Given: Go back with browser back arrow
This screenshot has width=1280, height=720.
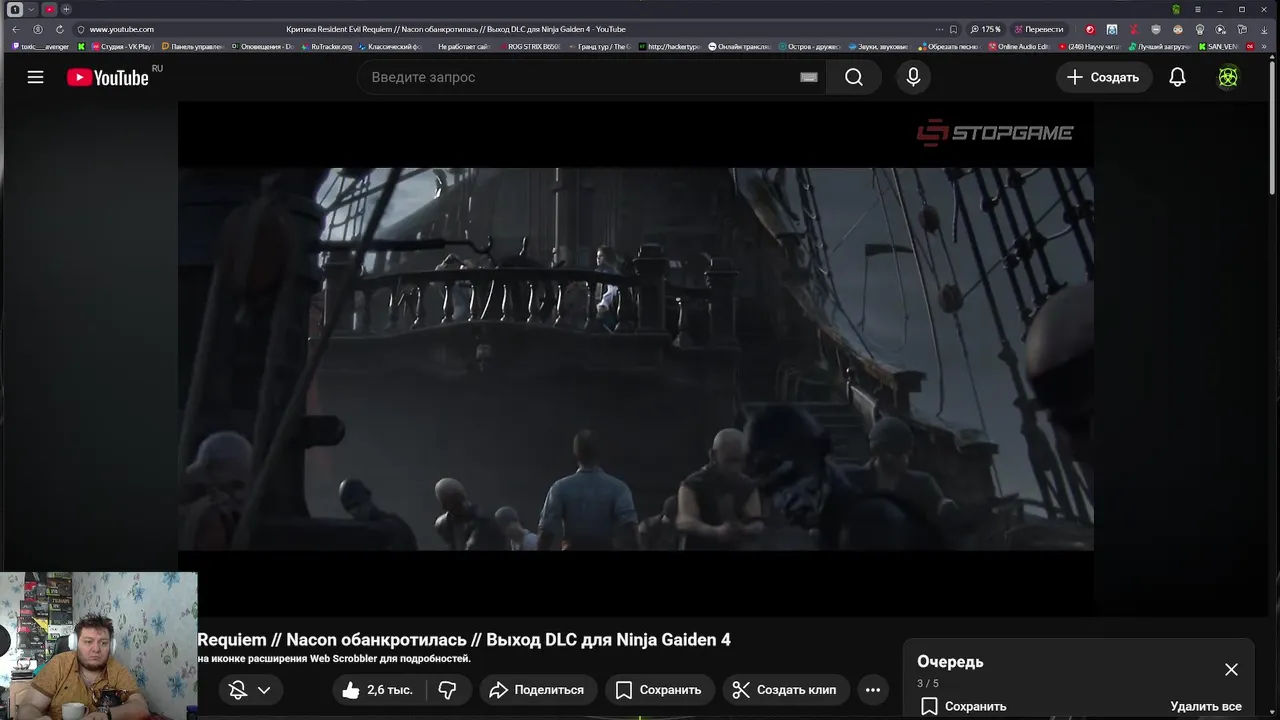Looking at the screenshot, I should click(x=15, y=30).
